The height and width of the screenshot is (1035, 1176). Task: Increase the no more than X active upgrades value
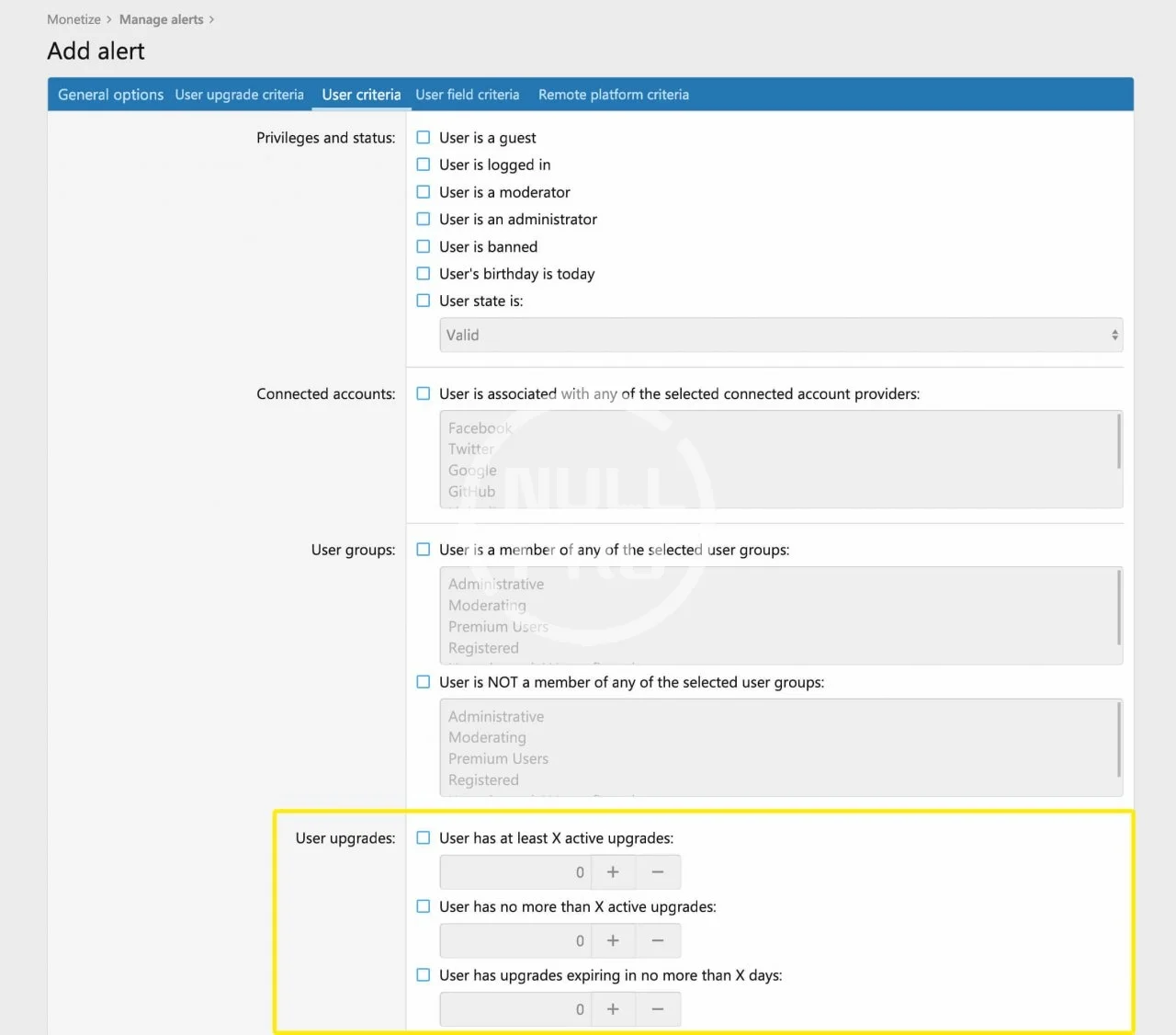[613, 941]
